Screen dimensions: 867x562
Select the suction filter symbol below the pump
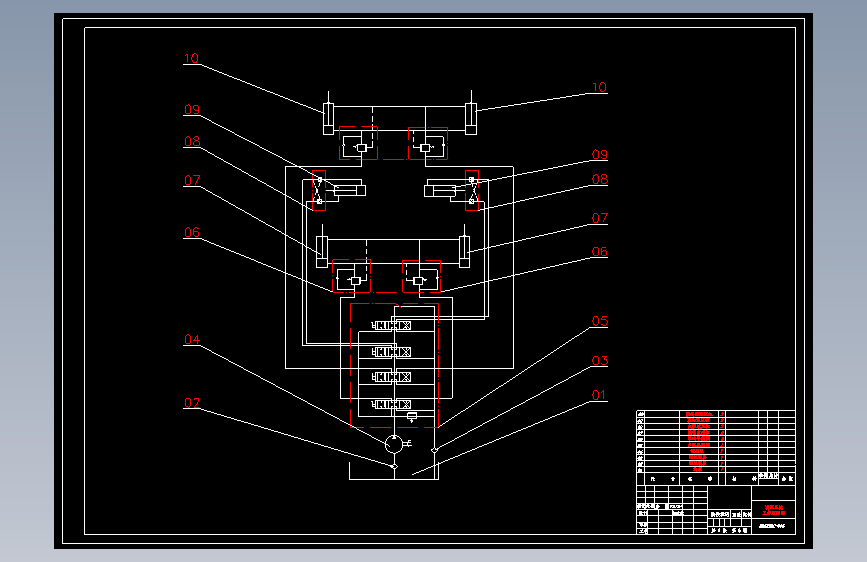tap(394, 467)
